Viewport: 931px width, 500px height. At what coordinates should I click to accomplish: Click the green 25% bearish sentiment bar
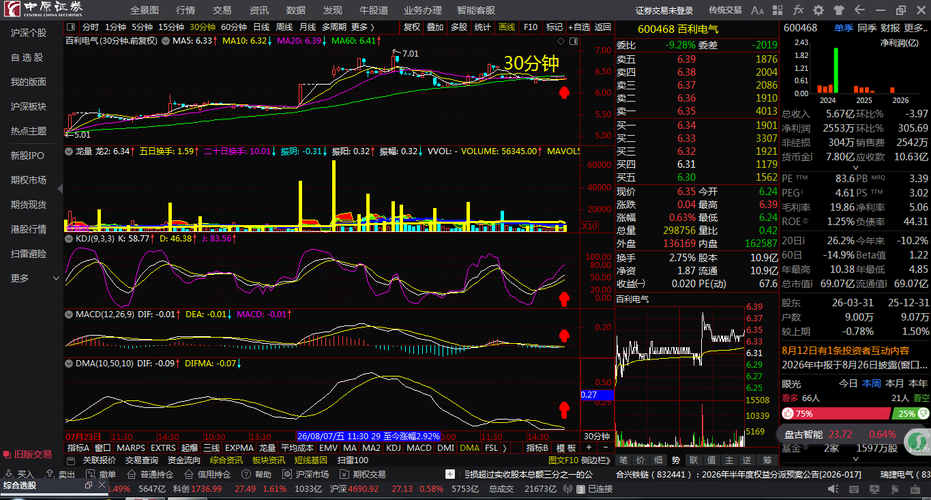pos(911,413)
